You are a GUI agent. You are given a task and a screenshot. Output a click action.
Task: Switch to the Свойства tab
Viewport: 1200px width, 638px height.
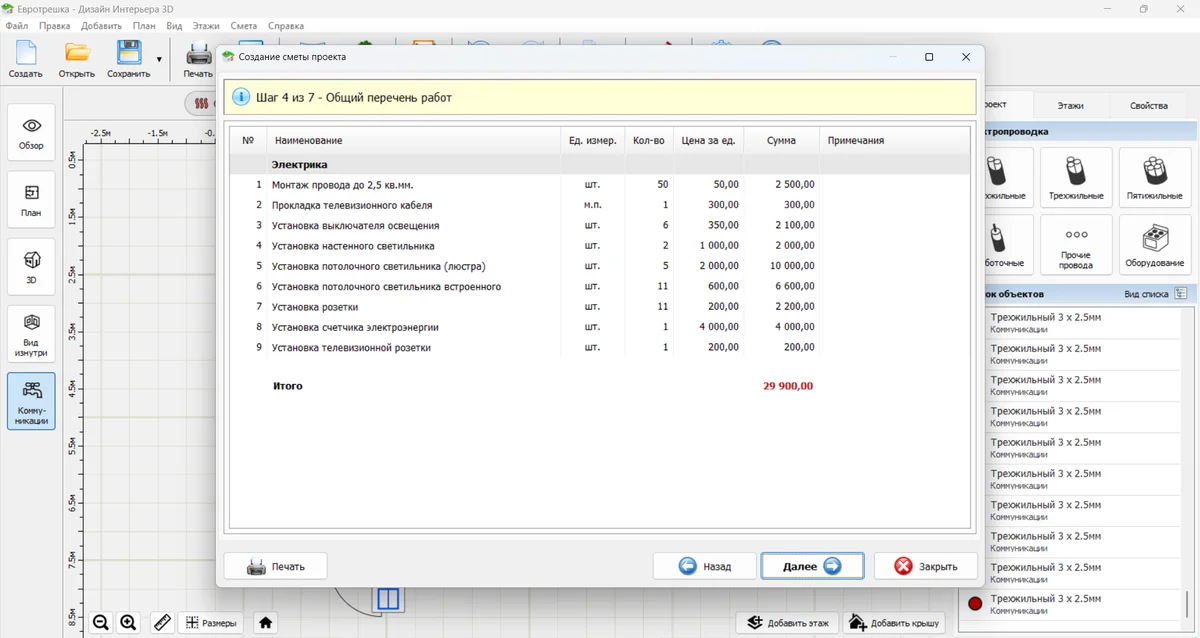[x=1148, y=105]
